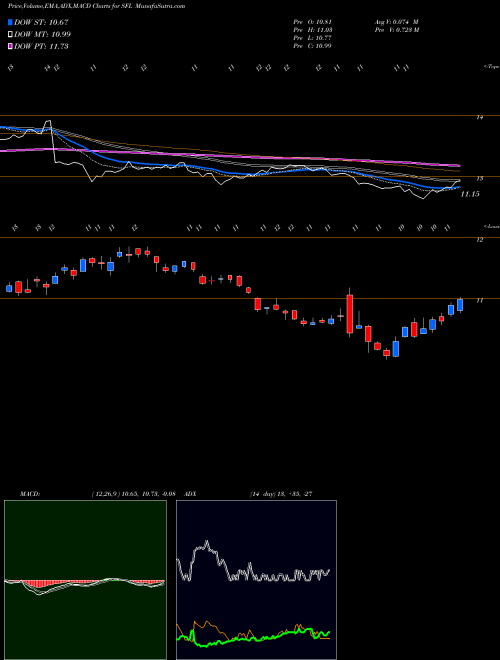This screenshot has width=500, height=660.
Task: Click the magenta DOW PT legend swatch
Action: (x=11, y=46)
